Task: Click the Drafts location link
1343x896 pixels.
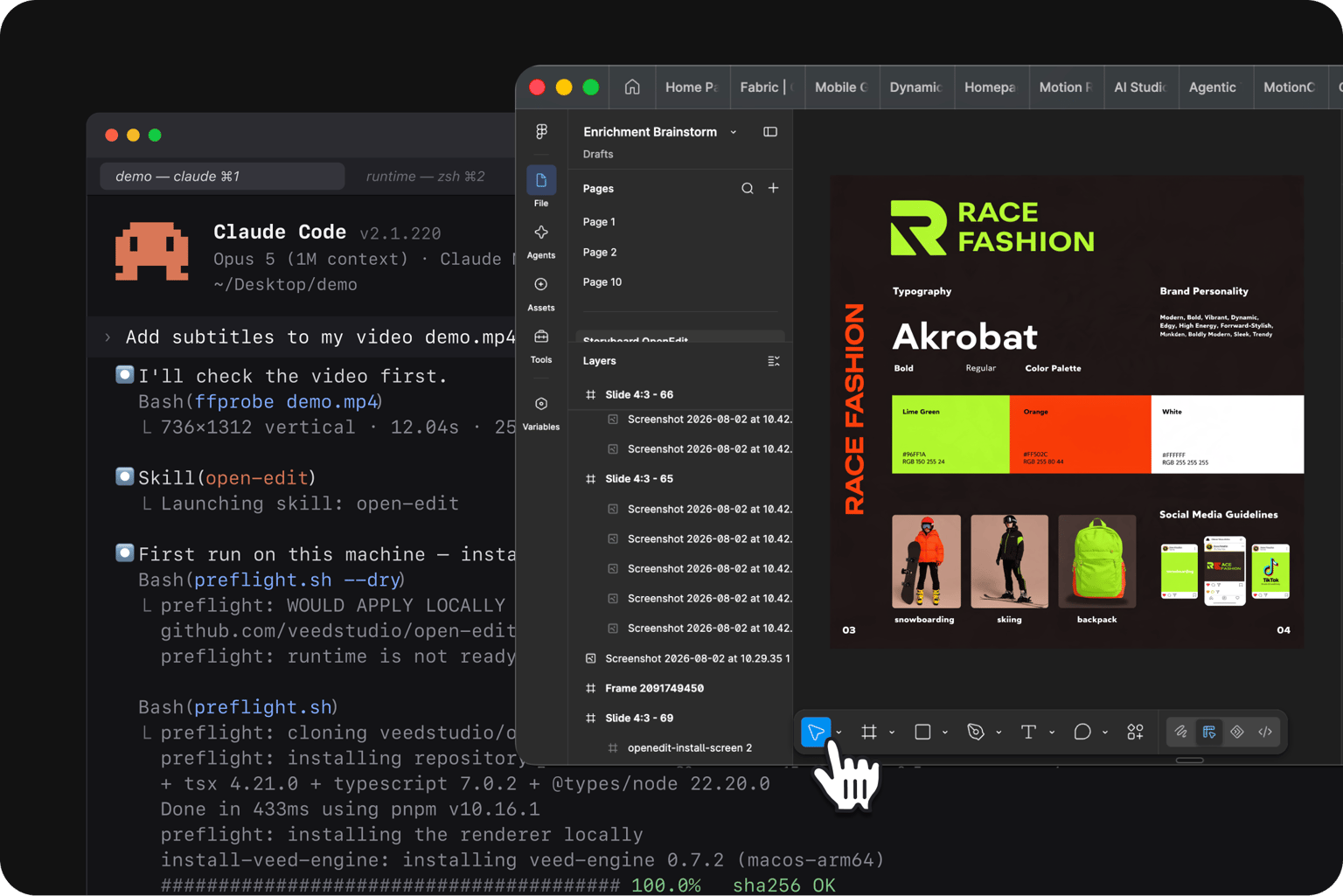Action: point(598,154)
